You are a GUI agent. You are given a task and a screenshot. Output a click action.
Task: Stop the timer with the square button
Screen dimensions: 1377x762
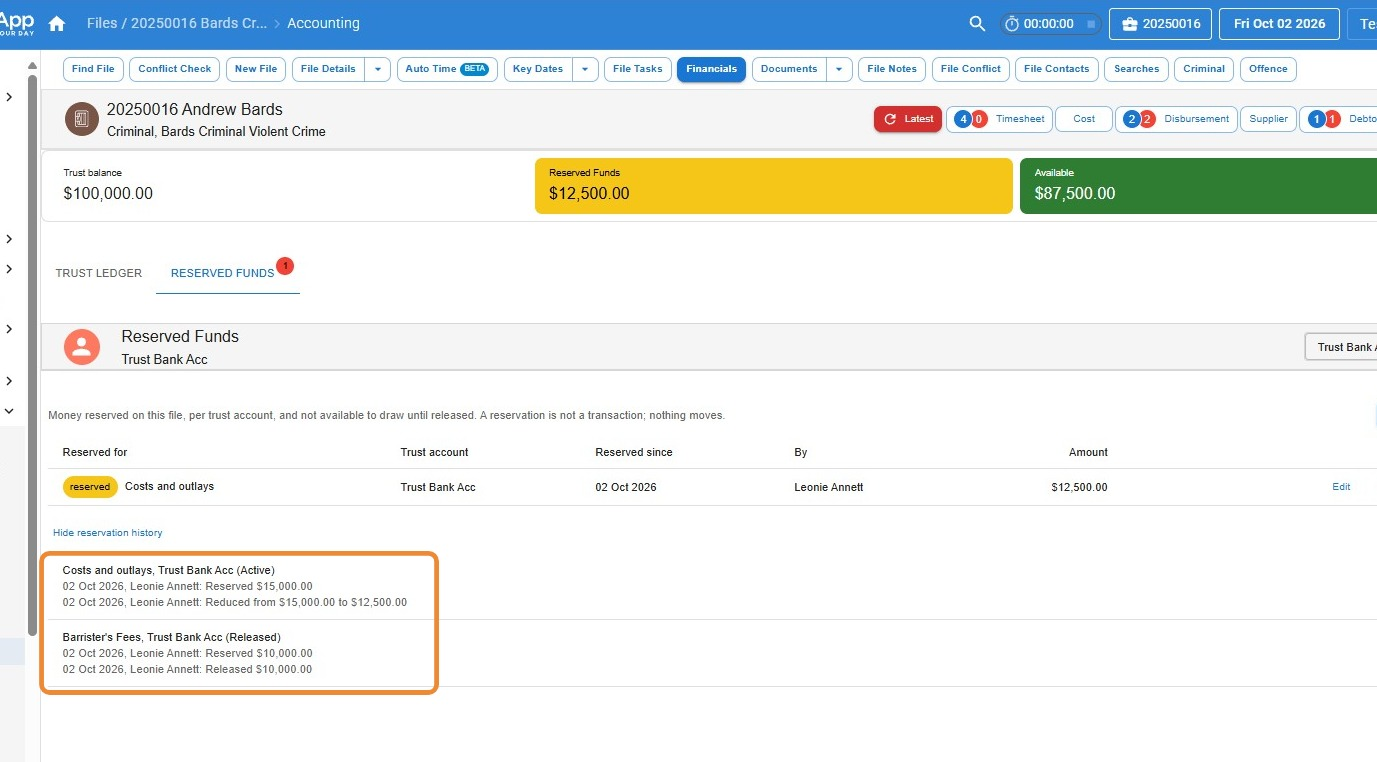[x=1091, y=24]
